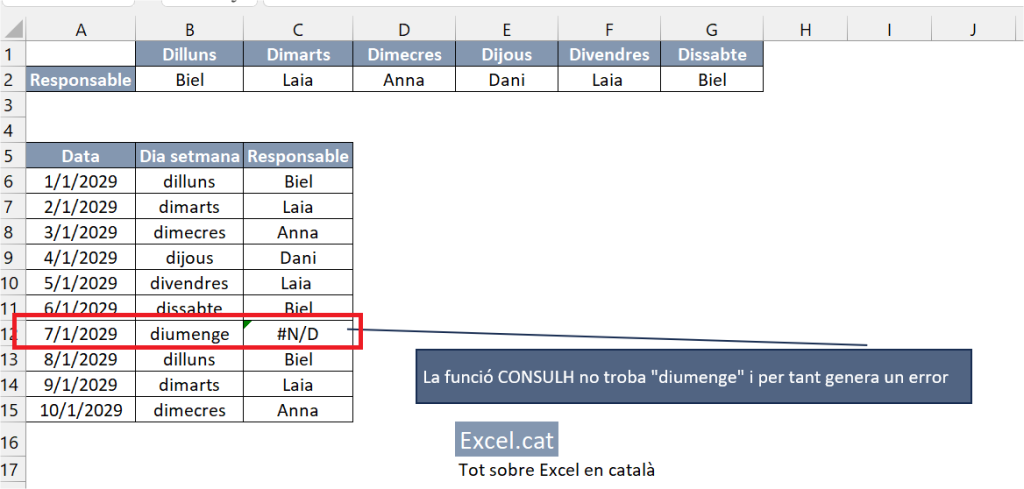1024x489 pixels.
Task: Click the #N/D error cell
Action: [298, 334]
